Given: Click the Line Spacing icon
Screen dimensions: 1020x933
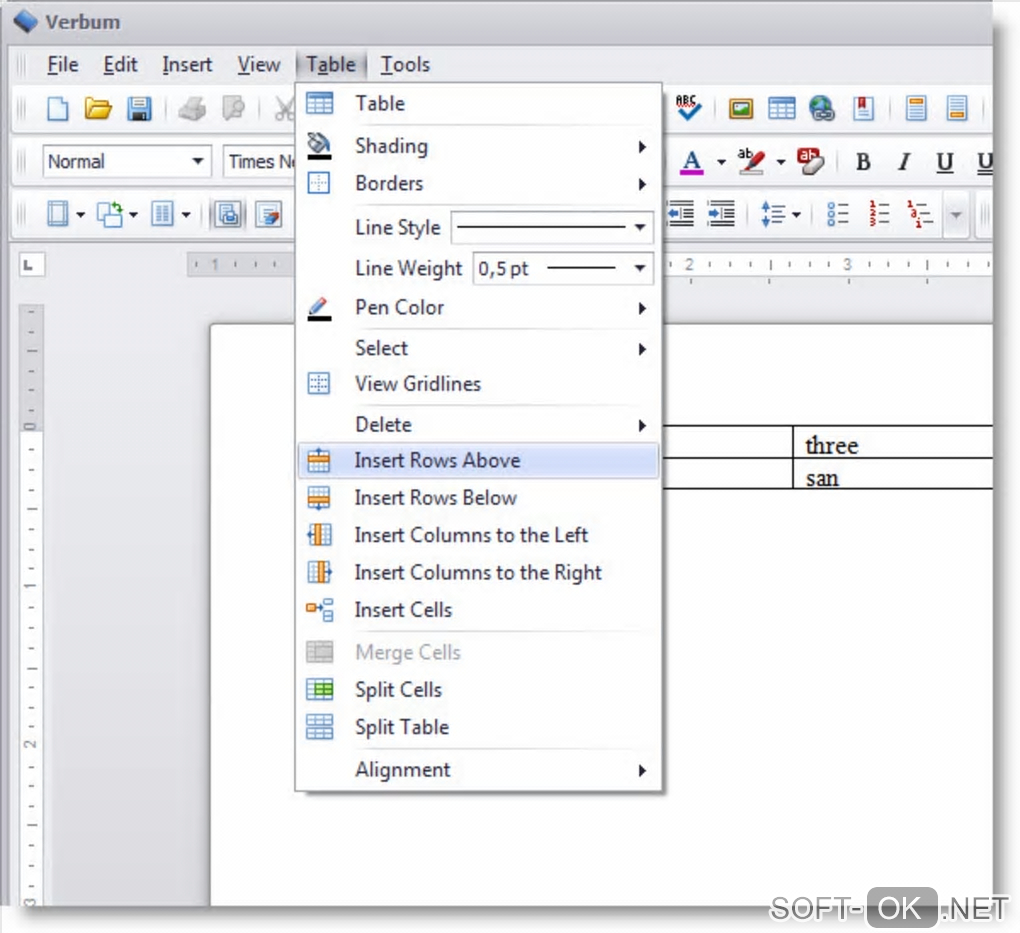Looking at the screenshot, I should (772, 213).
